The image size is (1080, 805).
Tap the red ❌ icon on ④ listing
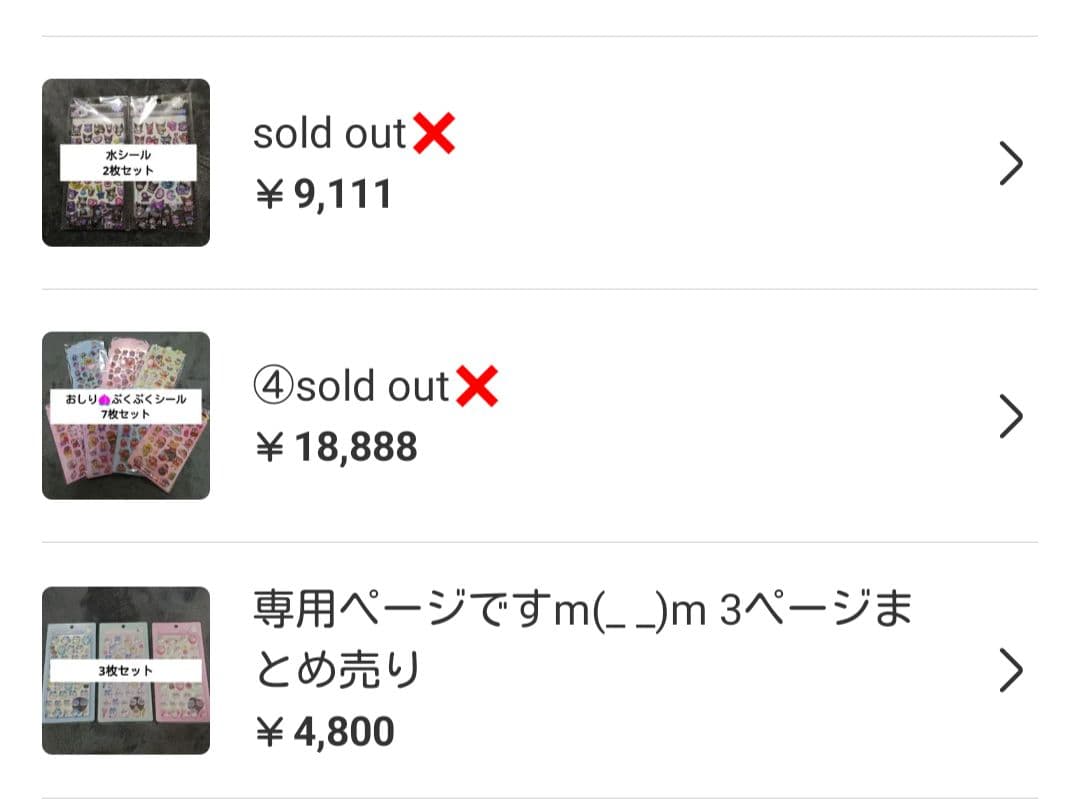pos(477,385)
